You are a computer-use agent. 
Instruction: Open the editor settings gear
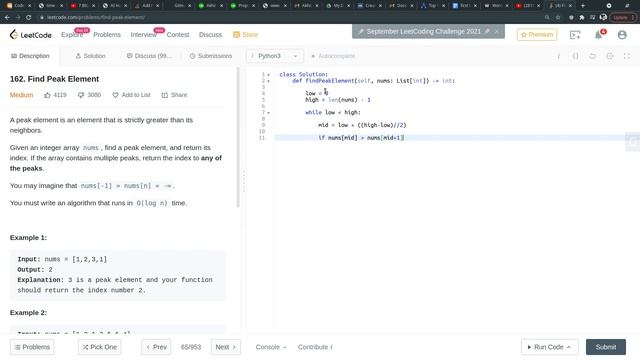pos(609,56)
